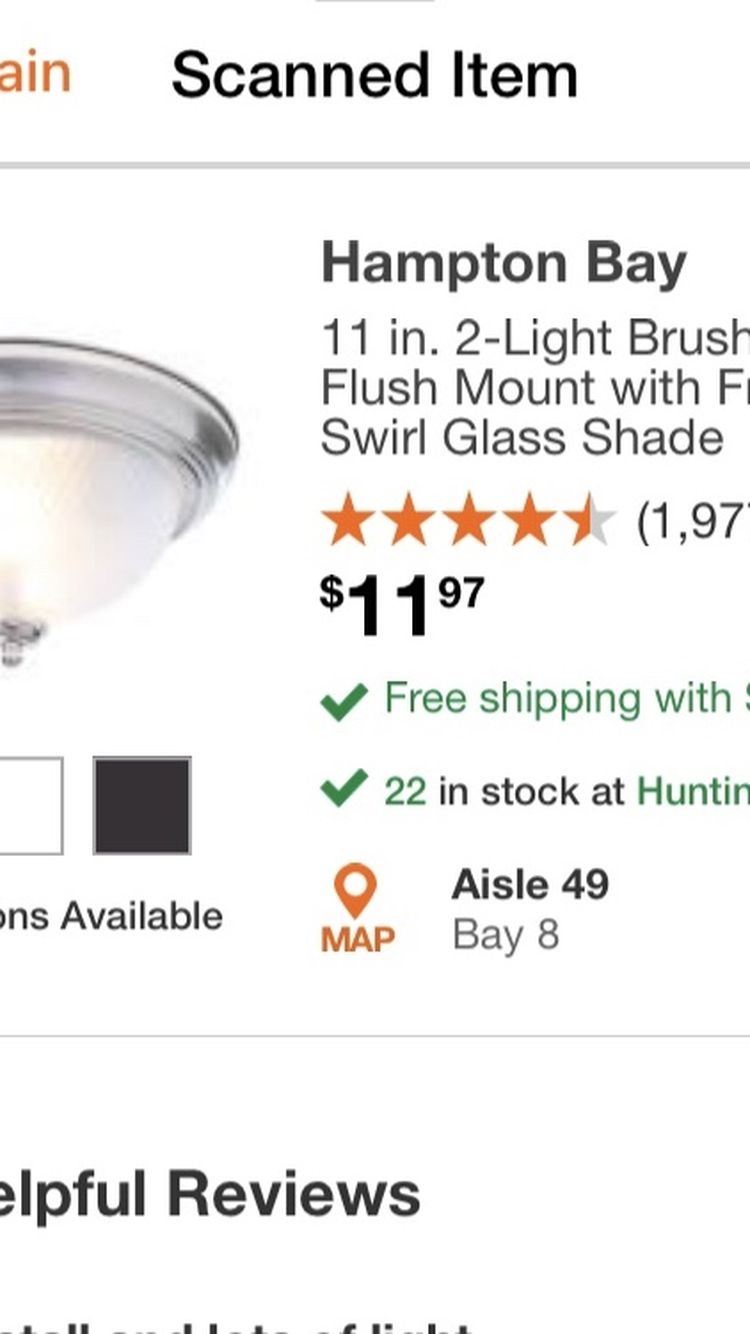Open the Swirl Glass Shade product title
This screenshot has height=1334, width=750.
pyautogui.click(x=535, y=388)
